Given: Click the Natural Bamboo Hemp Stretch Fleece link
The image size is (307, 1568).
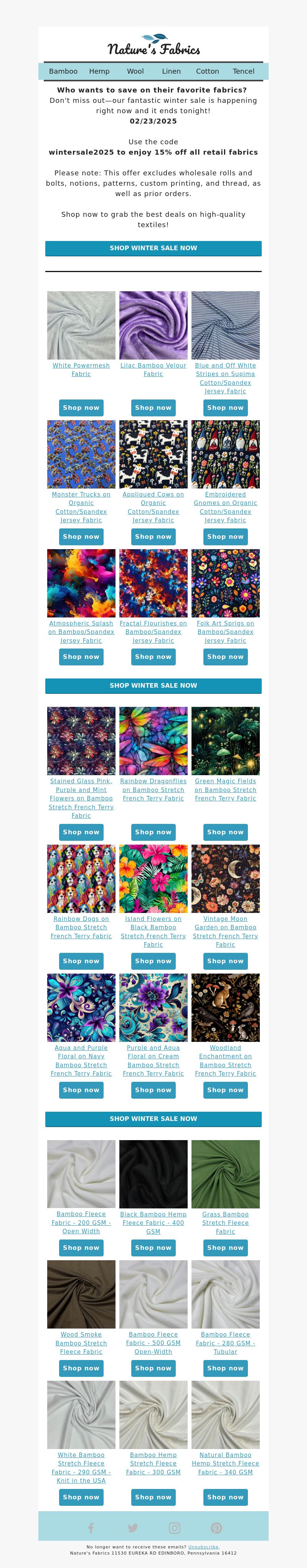Looking at the screenshot, I should (225, 1463).
